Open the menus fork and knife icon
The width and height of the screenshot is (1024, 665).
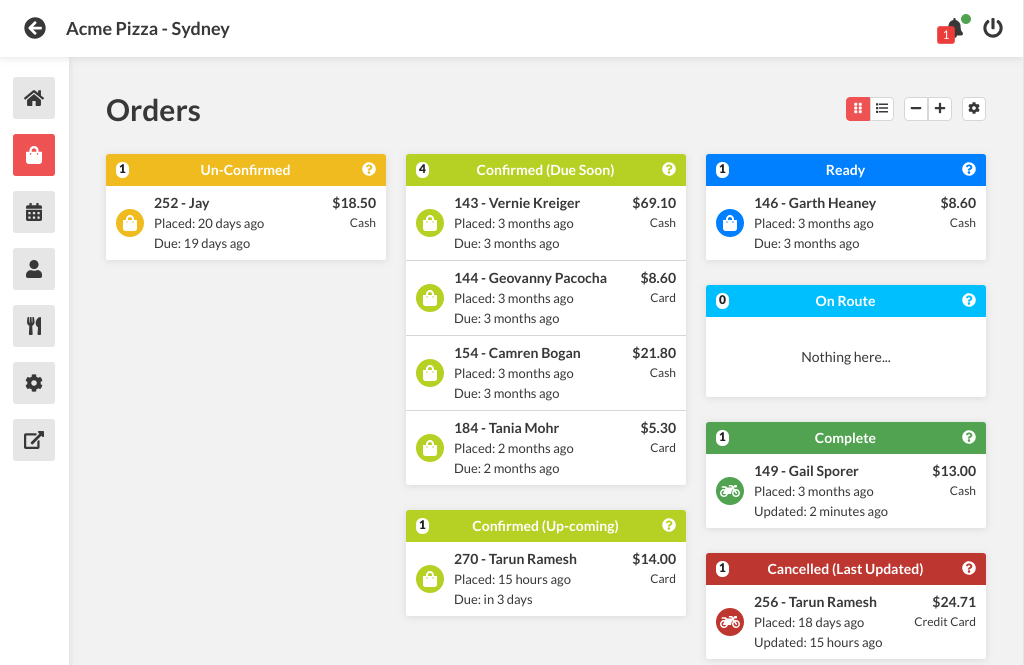click(34, 326)
